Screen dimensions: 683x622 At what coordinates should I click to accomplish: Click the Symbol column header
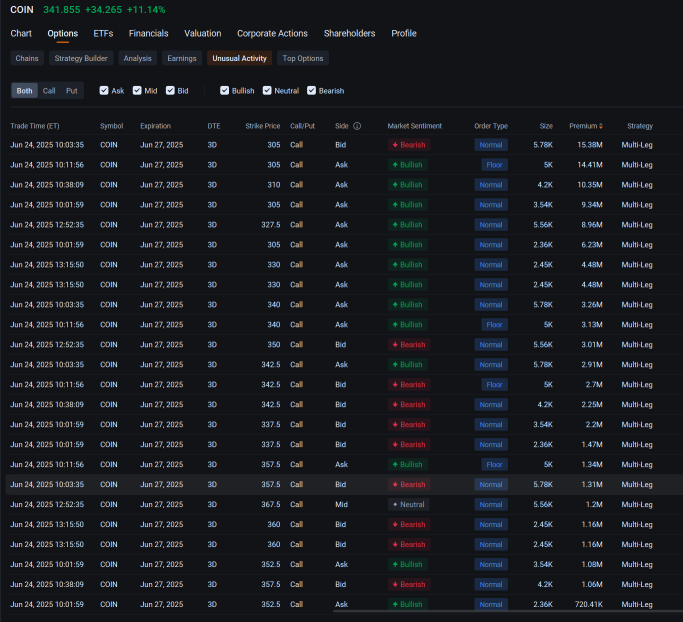pos(112,126)
